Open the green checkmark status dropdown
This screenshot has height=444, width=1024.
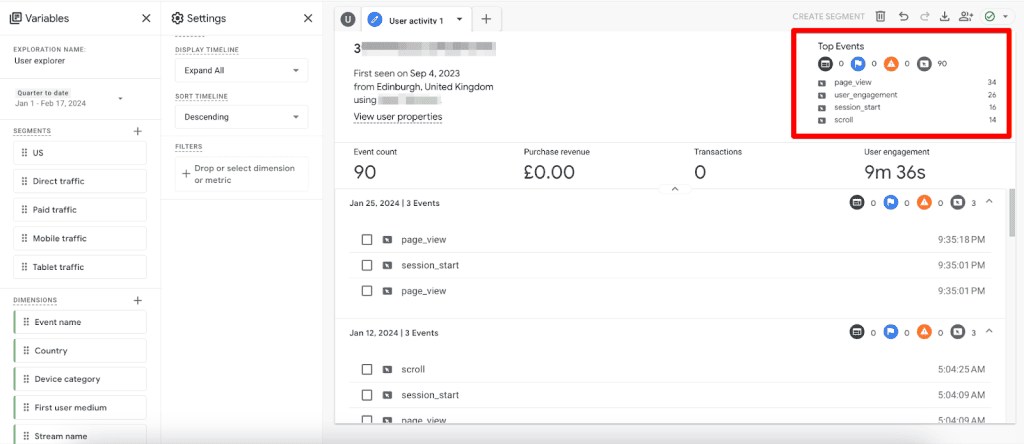[998, 16]
